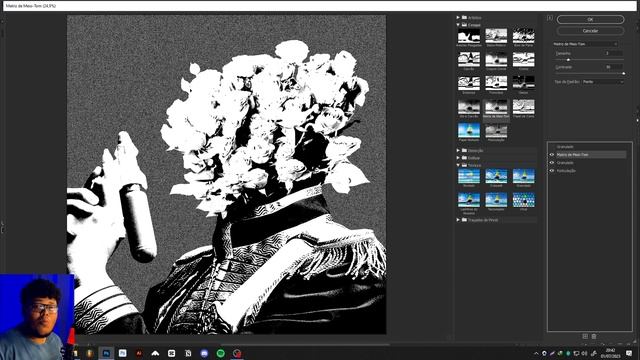
Task: Open the Tipo de Padrão dropdown
Action: click(603, 82)
